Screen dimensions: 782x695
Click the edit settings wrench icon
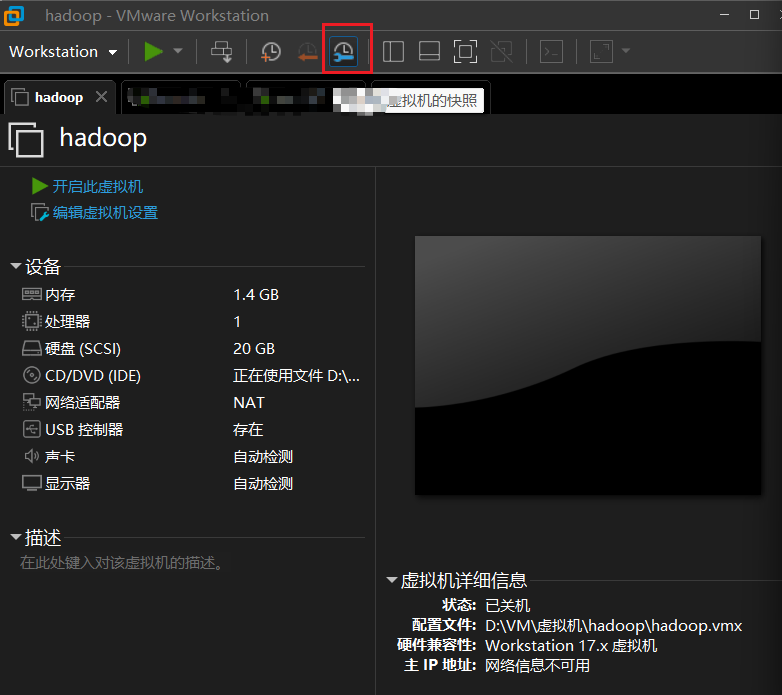tap(39, 212)
